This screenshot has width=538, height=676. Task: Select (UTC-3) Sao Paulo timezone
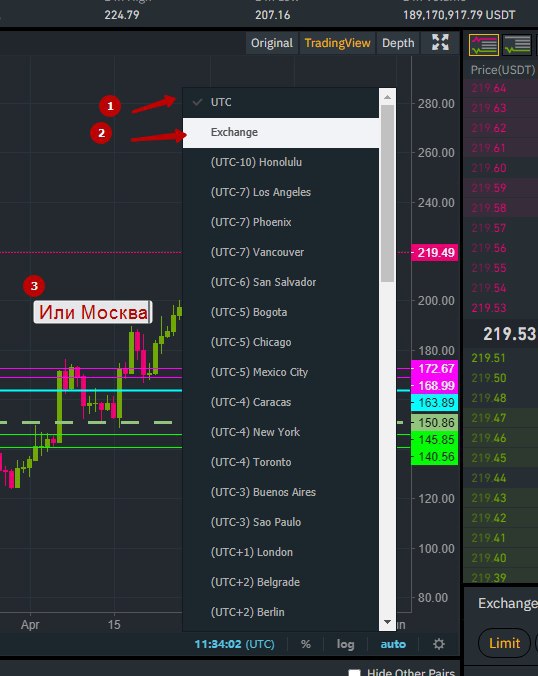coord(281,522)
